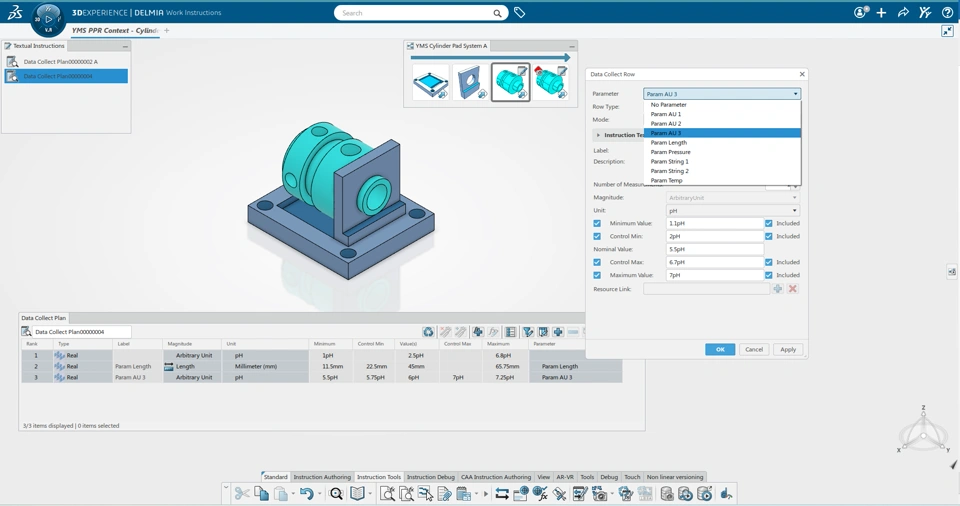Click the magnifier Fit All icon

click(336, 493)
